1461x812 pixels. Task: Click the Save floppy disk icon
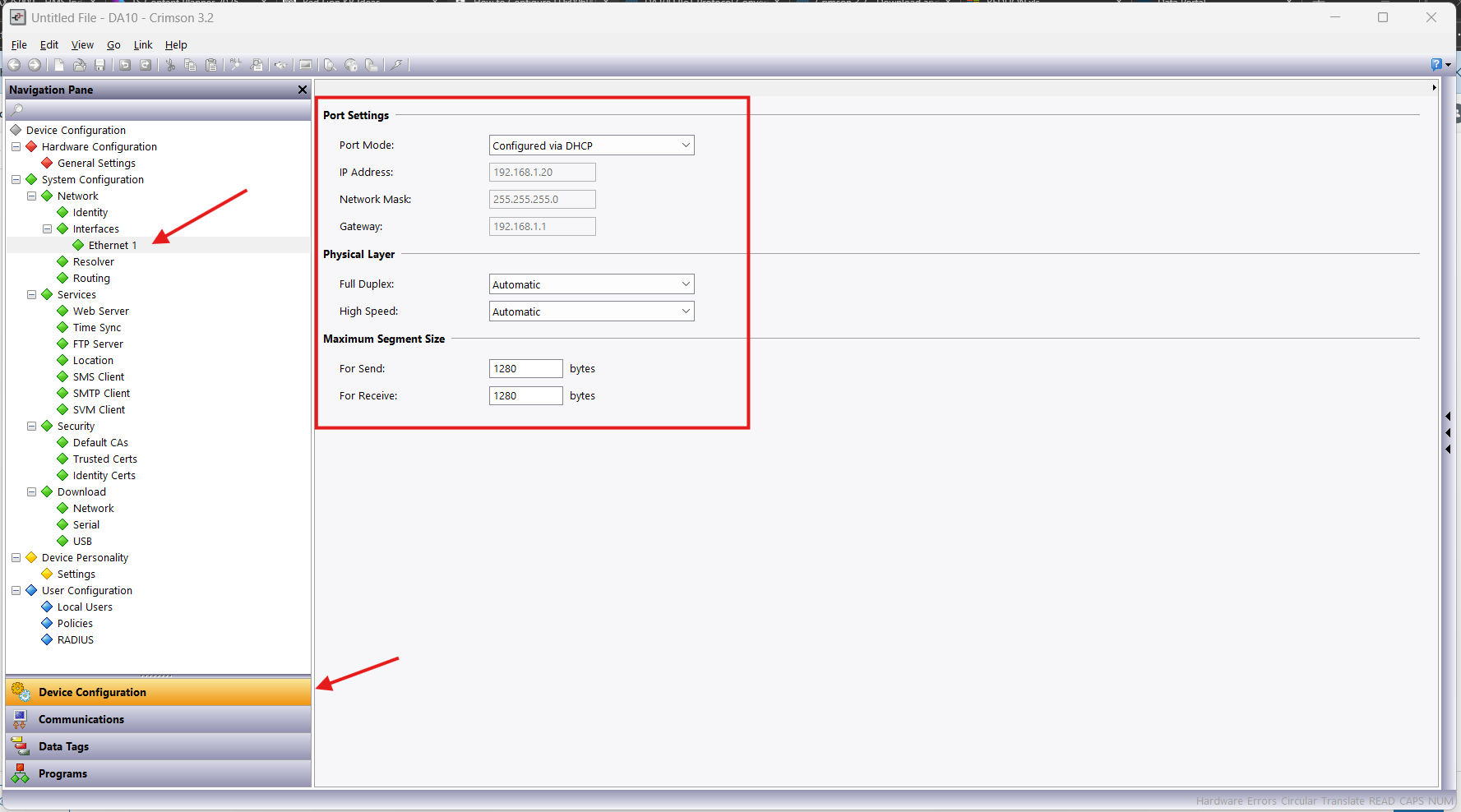99,65
